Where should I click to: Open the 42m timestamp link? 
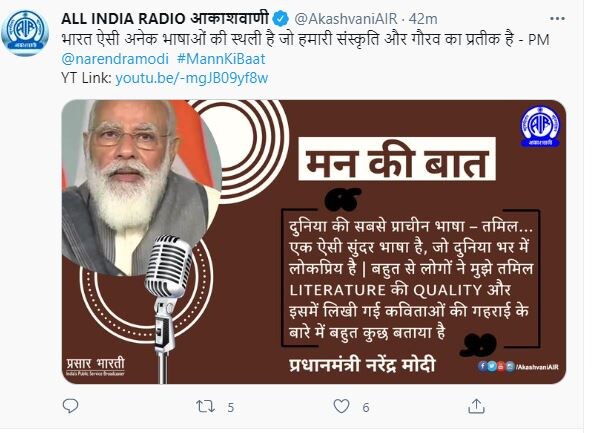(x=423, y=19)
